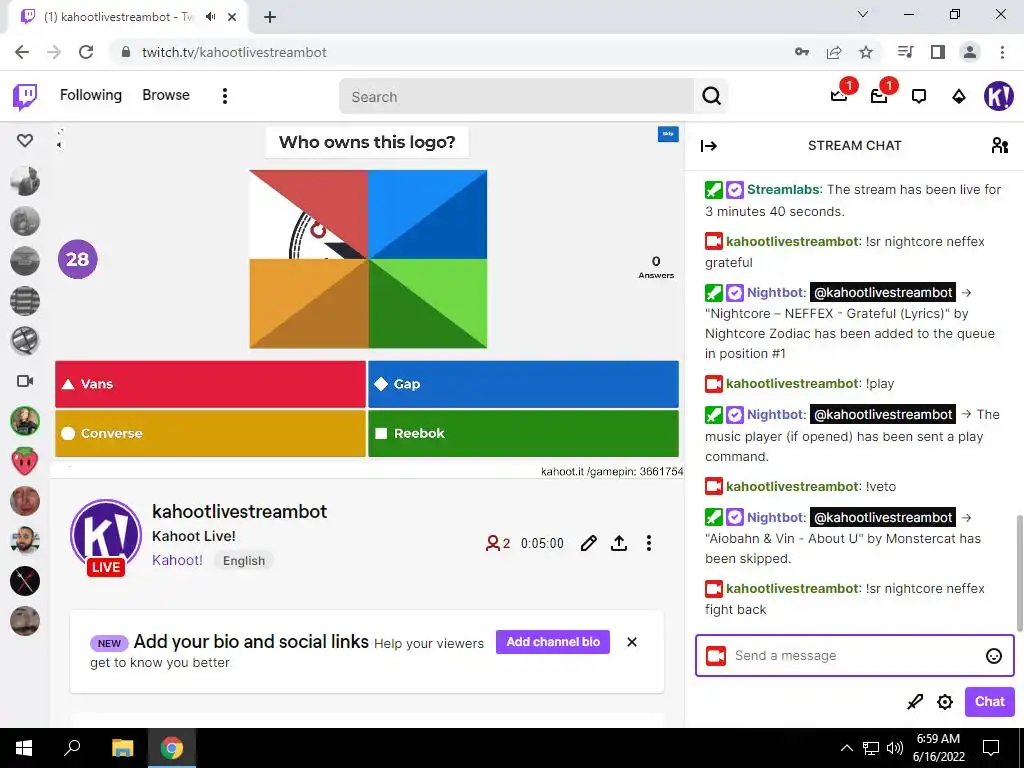Screen dimensions: 1024x768
Task: Dismiss the bio and social links banner
Action: [632, 642]
